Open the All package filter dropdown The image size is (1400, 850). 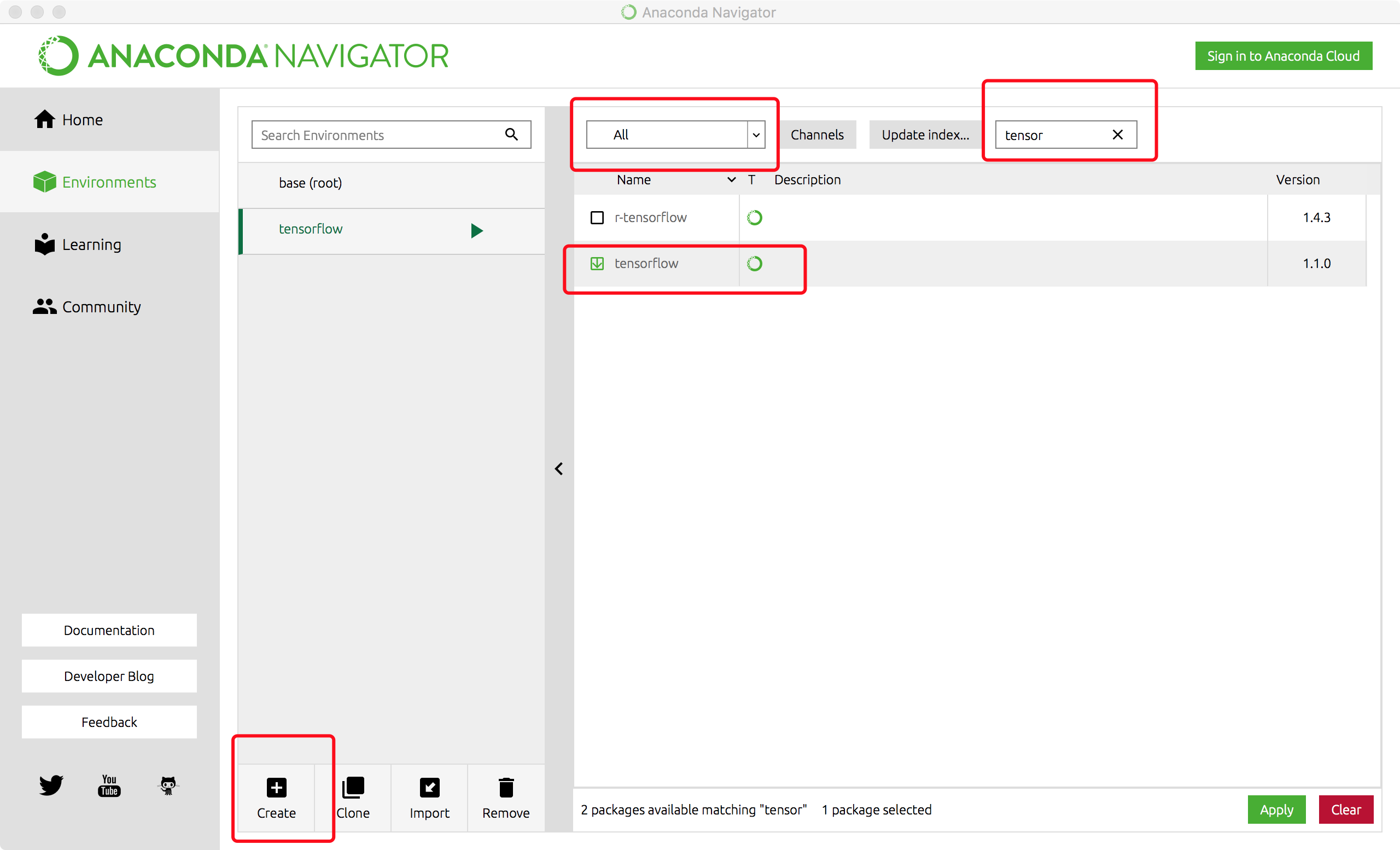tap(675, 135)
